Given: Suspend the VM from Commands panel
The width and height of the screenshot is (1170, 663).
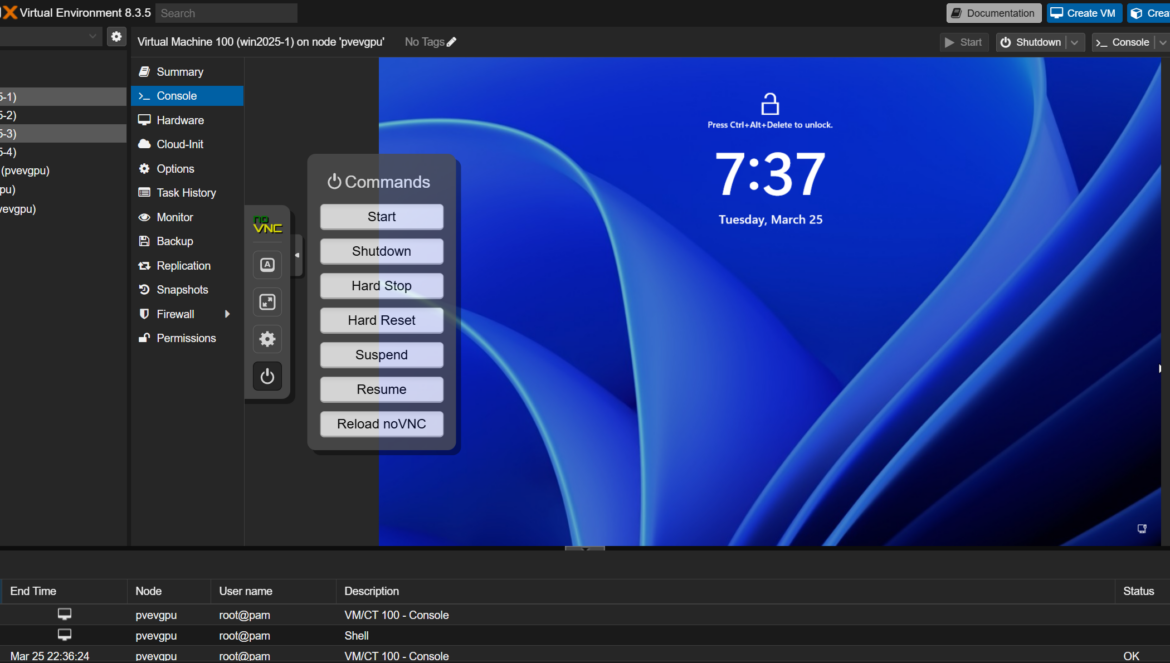Looking at the screenshot, I should [381, 355].
